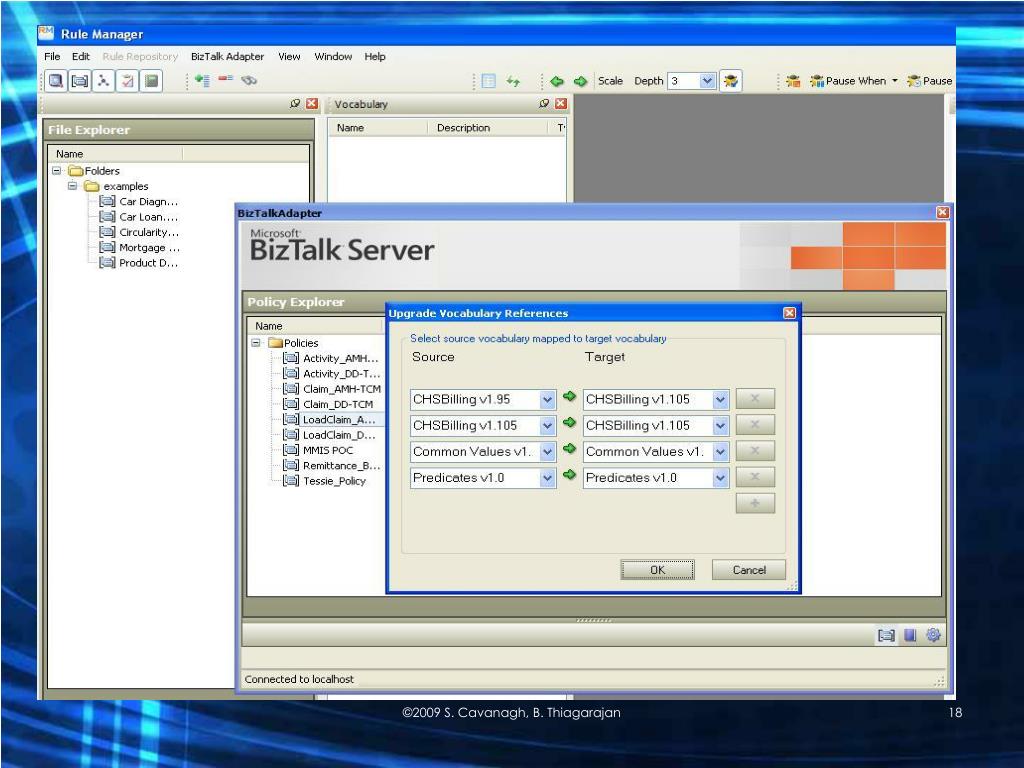This screenshot has width=1024, height=768.
Task: Open the Source Common Values dropdown
Action: (x=547, y=452)
